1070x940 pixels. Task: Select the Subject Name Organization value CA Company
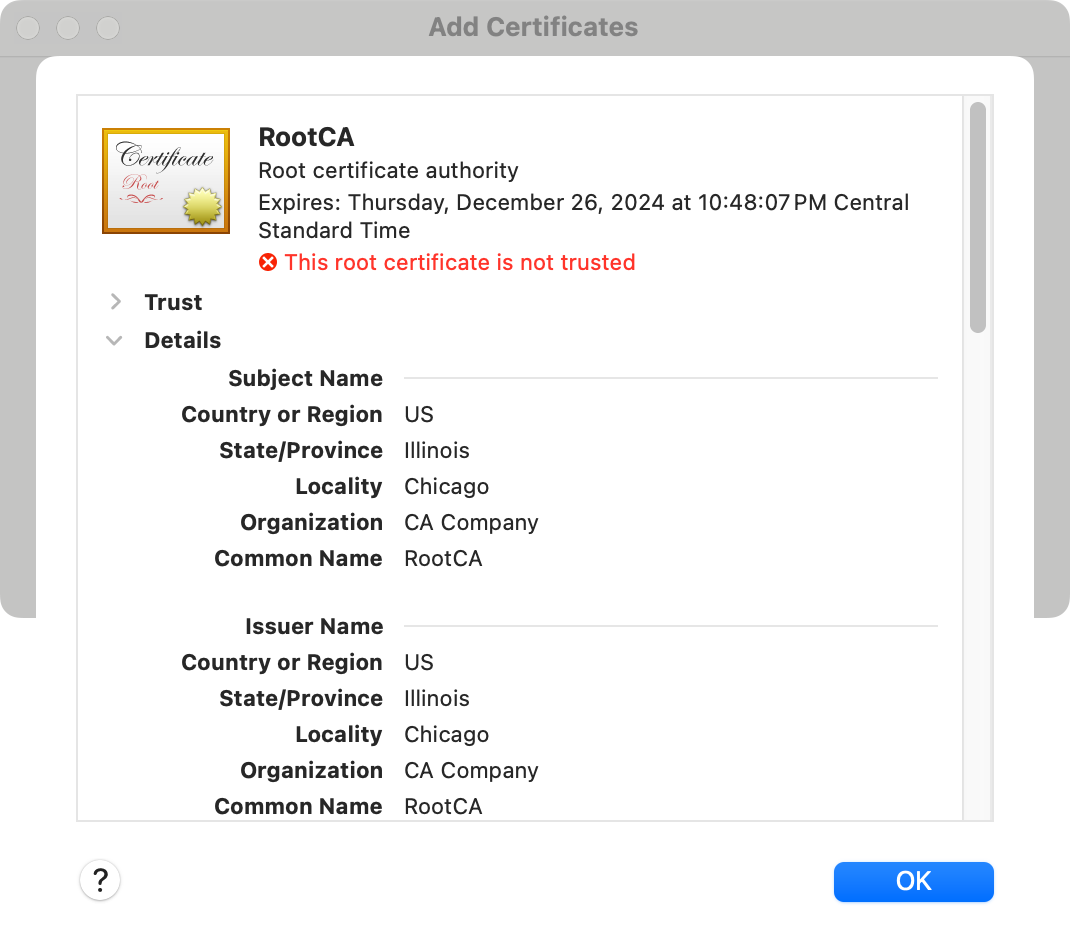click(x=471, y=523)
